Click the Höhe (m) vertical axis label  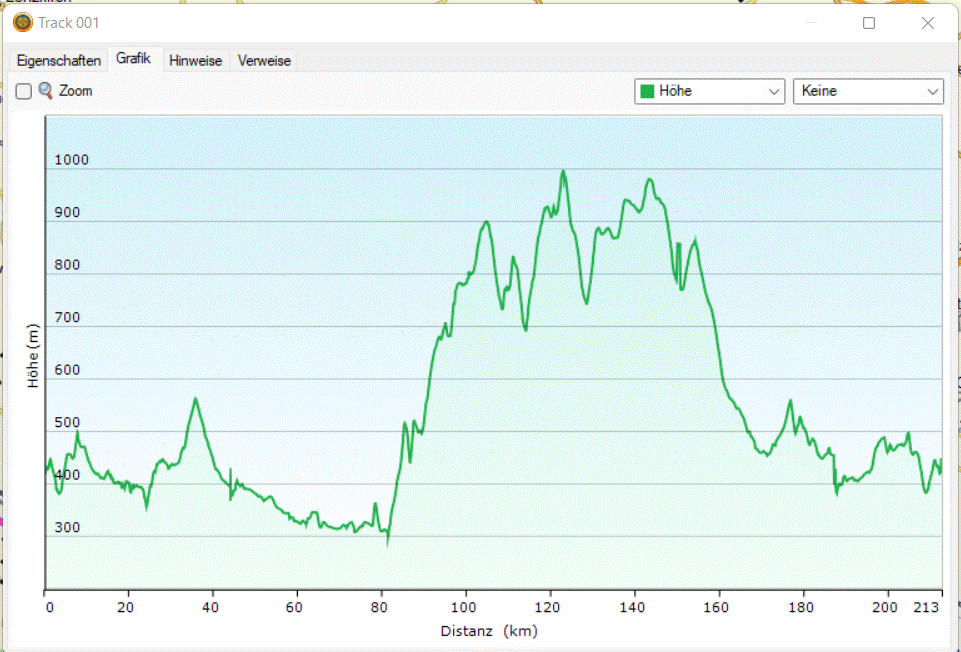(x=33, y=356)
